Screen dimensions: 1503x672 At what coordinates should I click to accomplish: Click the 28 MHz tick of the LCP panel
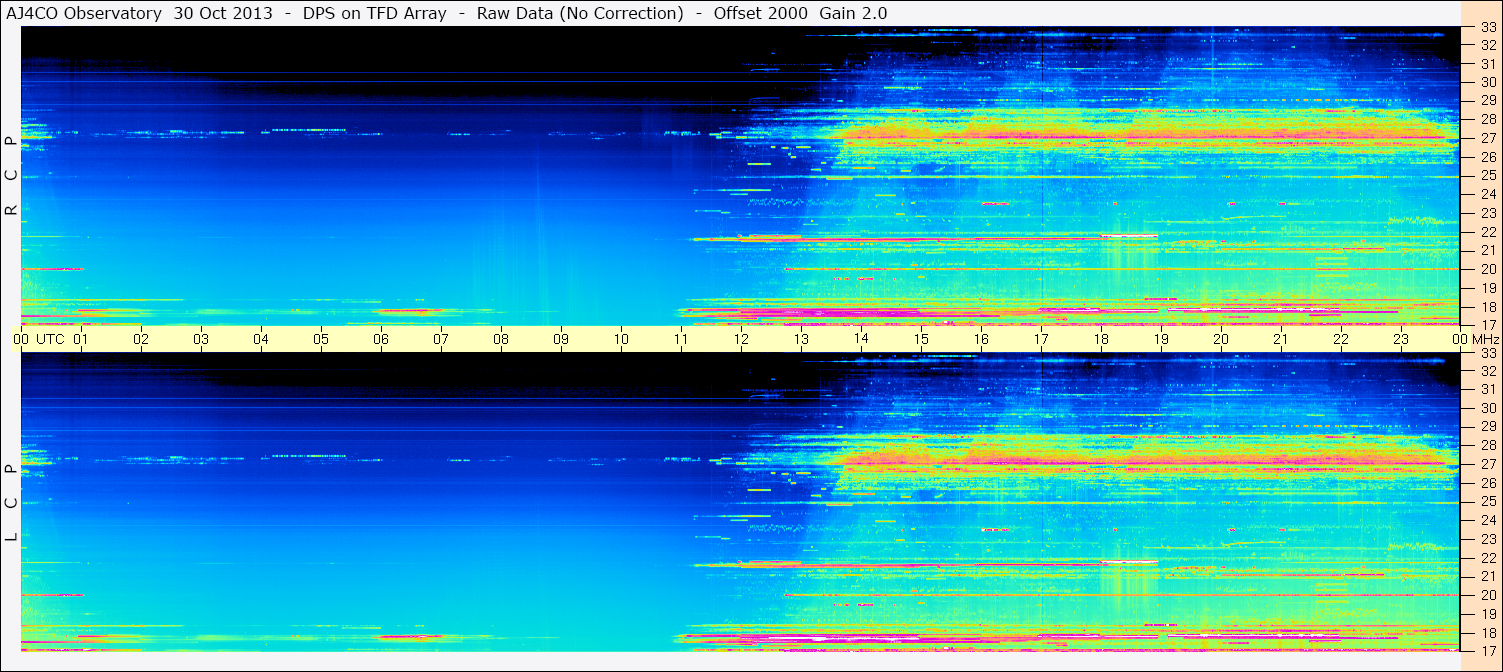click(1487, 446)
